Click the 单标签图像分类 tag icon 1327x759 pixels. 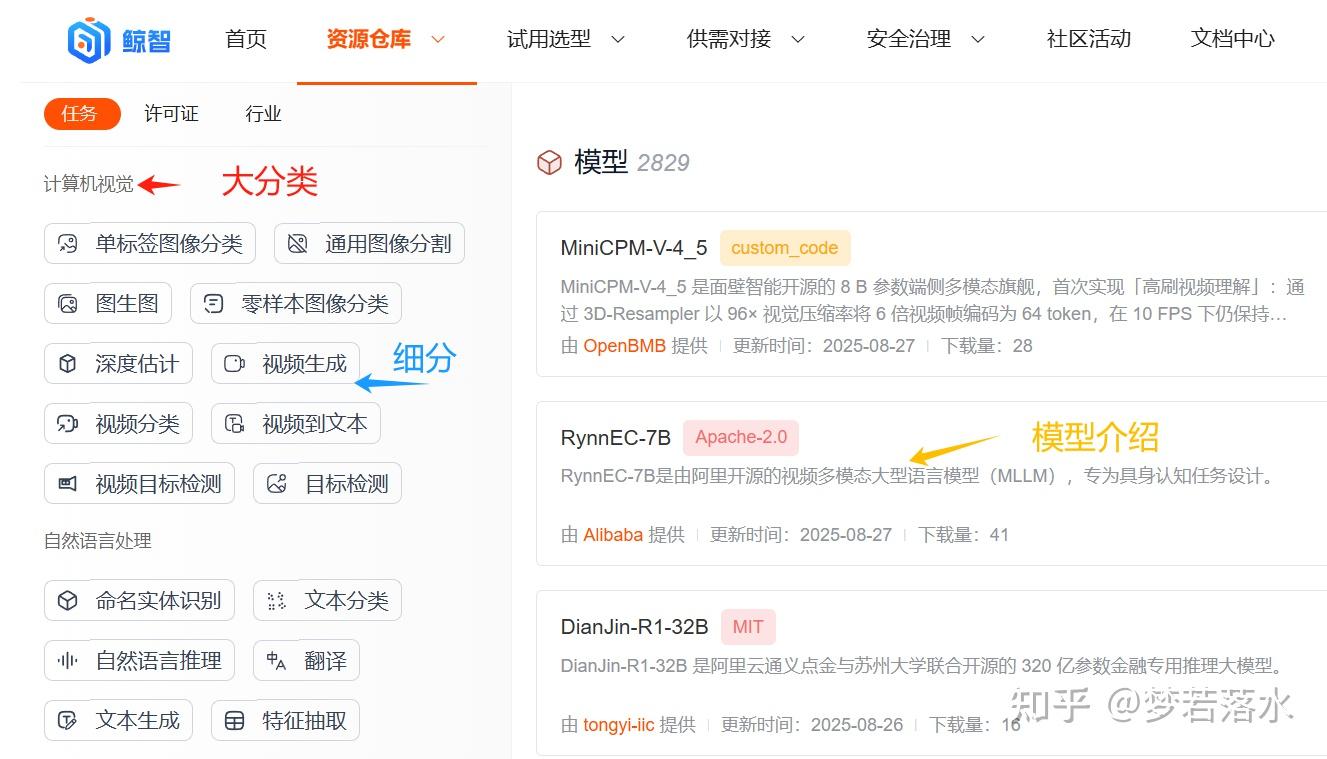click(x=68, y=244)
